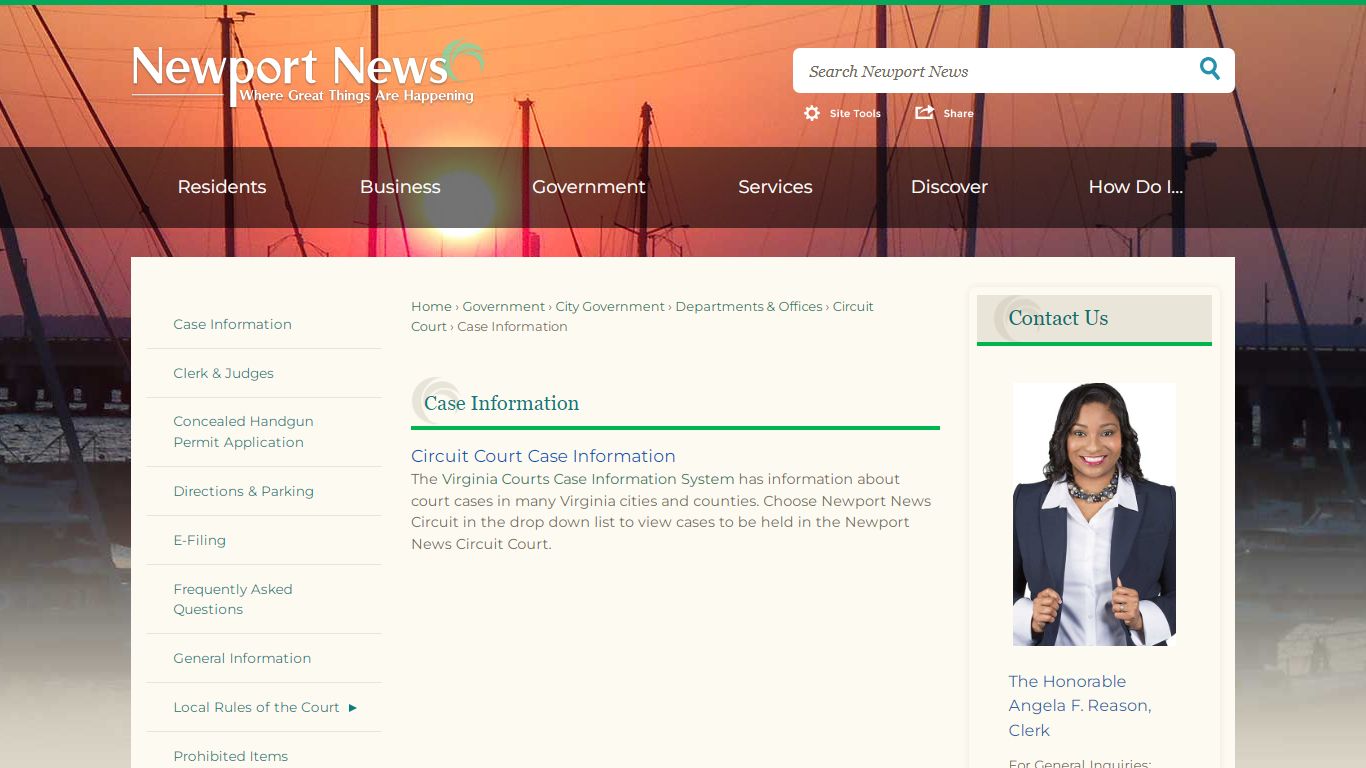This screenshot has width=1366, height=768.
Task: Click the Circuit Court breadcrumb link
Action: (853, 307)
